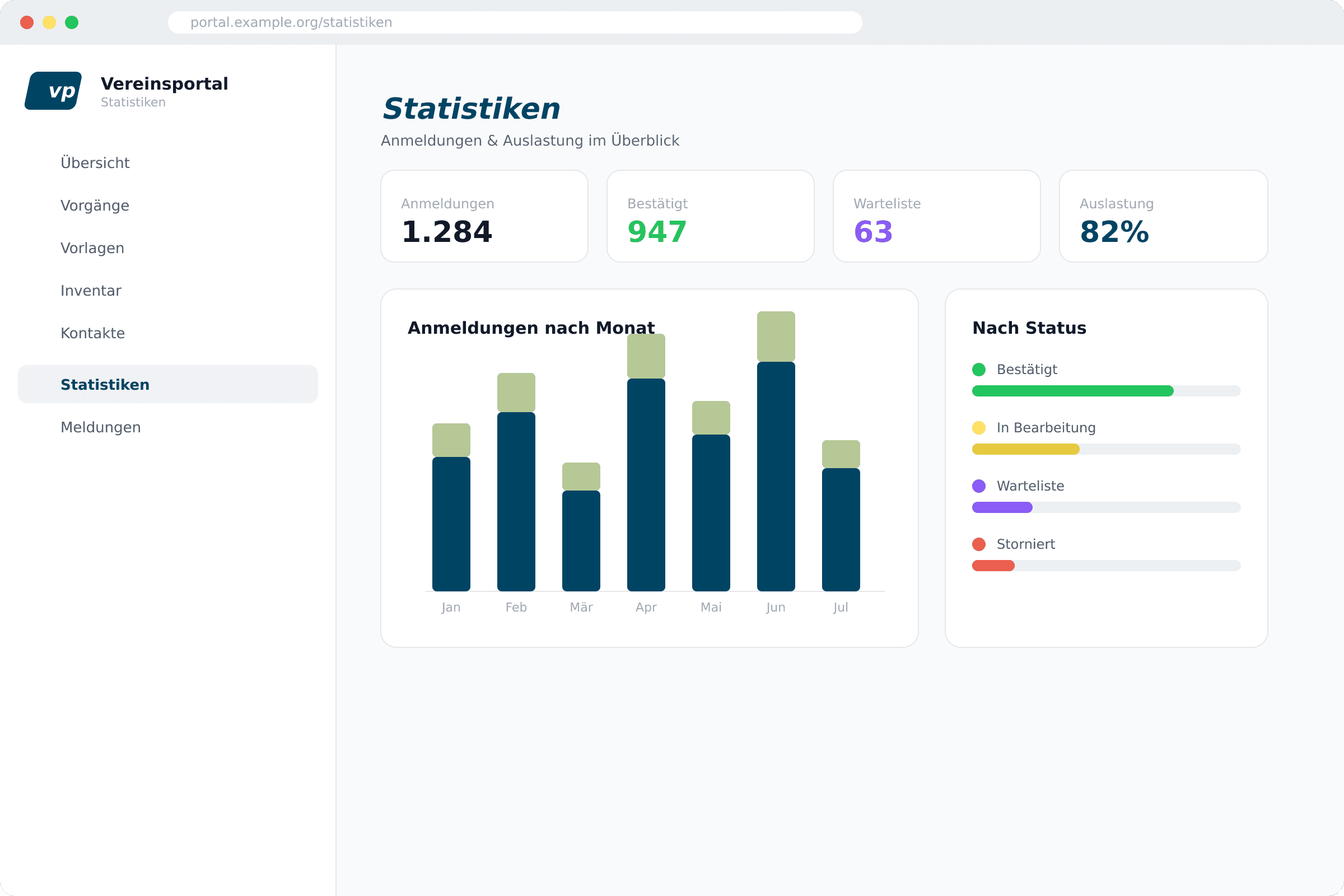The image size is (1344, 896).
Task: Select the Jul bar in the chart
Action: (x=841, y=515)
